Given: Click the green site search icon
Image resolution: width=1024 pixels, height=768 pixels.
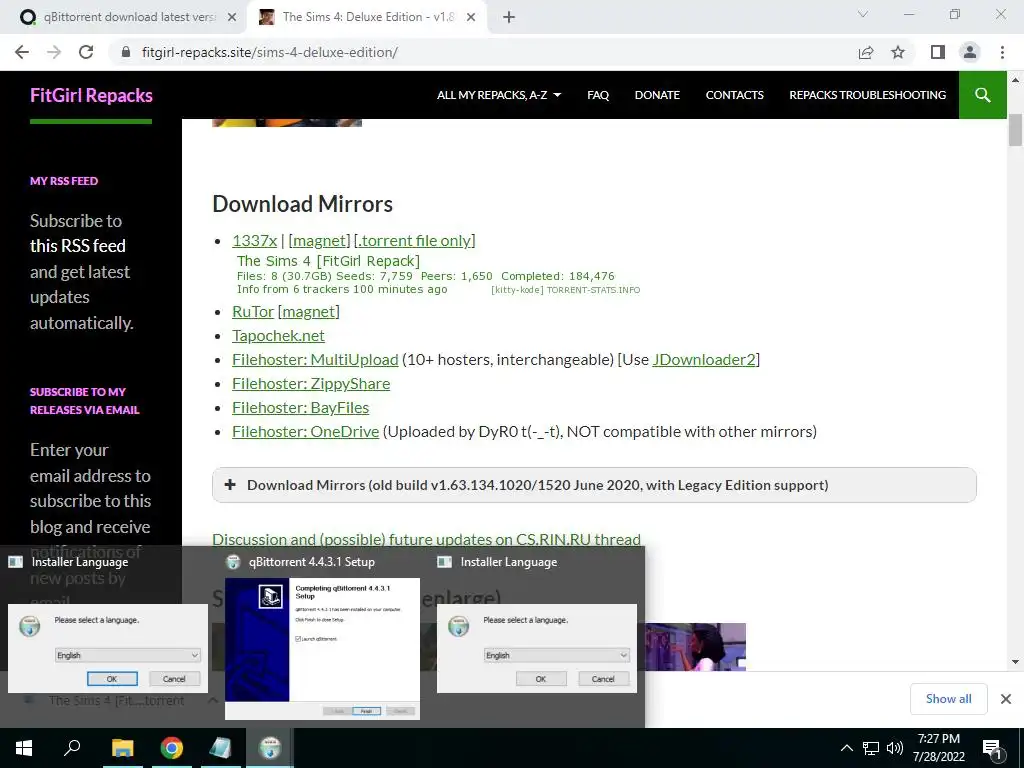Looking at the screenshot, I should coord(982,95).
